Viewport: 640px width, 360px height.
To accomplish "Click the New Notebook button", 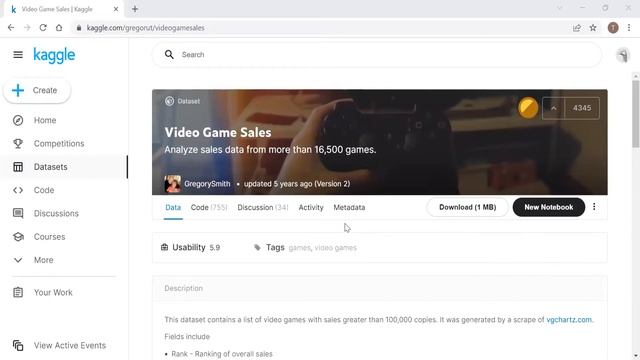I will pos(549,207).
